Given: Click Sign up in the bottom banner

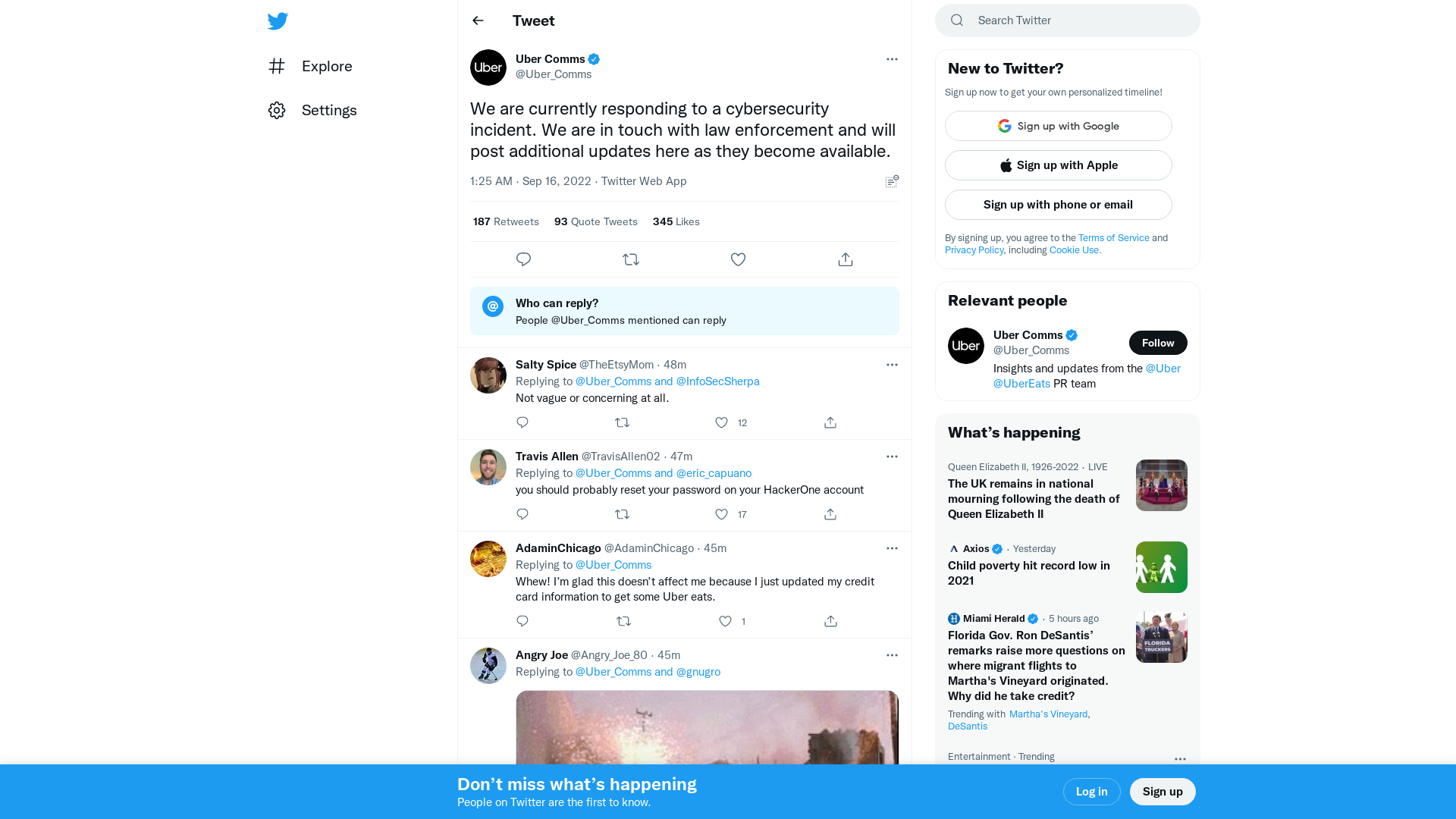Looking at the screenshot, I should click(1163, 791).
